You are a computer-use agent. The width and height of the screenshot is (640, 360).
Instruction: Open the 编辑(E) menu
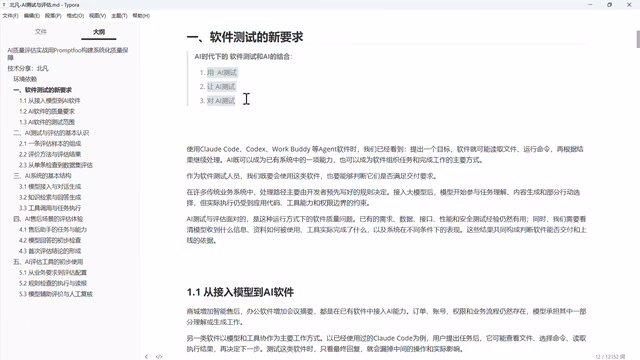[31, 16]
